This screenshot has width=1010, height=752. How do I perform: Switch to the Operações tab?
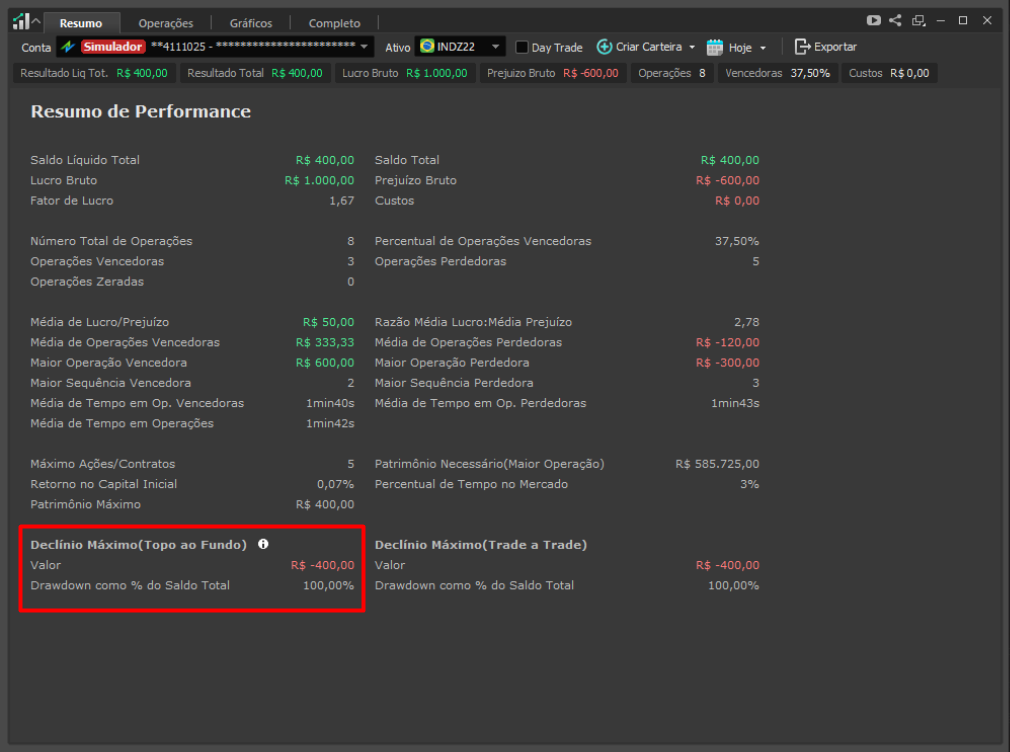pyautogui.click(x=166, y=23)
